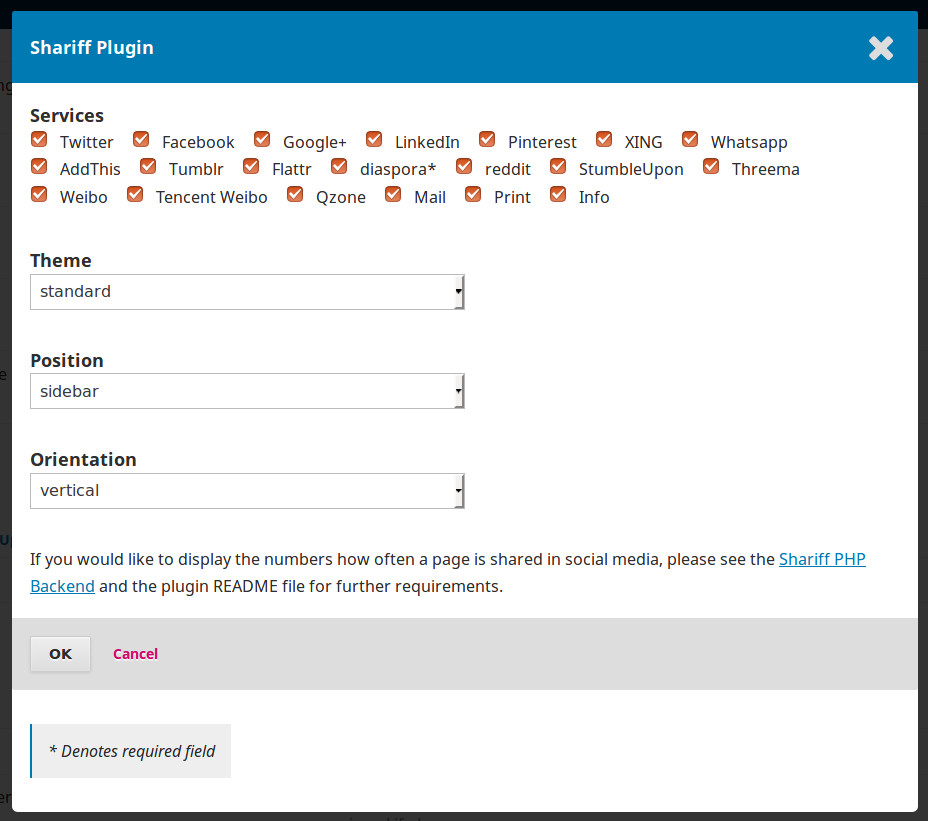Image resolution: width=928 pixels, height=821 pixels.
Task: Click the Cancel link
Action: 136,654
